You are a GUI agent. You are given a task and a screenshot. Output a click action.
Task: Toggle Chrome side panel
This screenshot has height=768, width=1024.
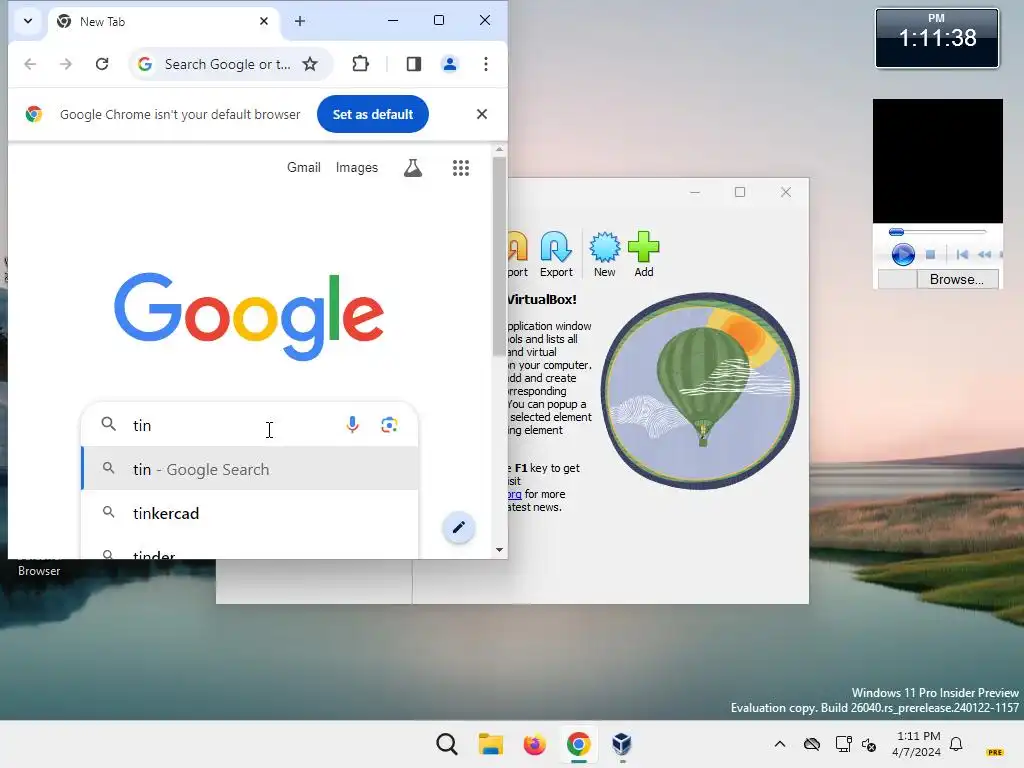413,64
